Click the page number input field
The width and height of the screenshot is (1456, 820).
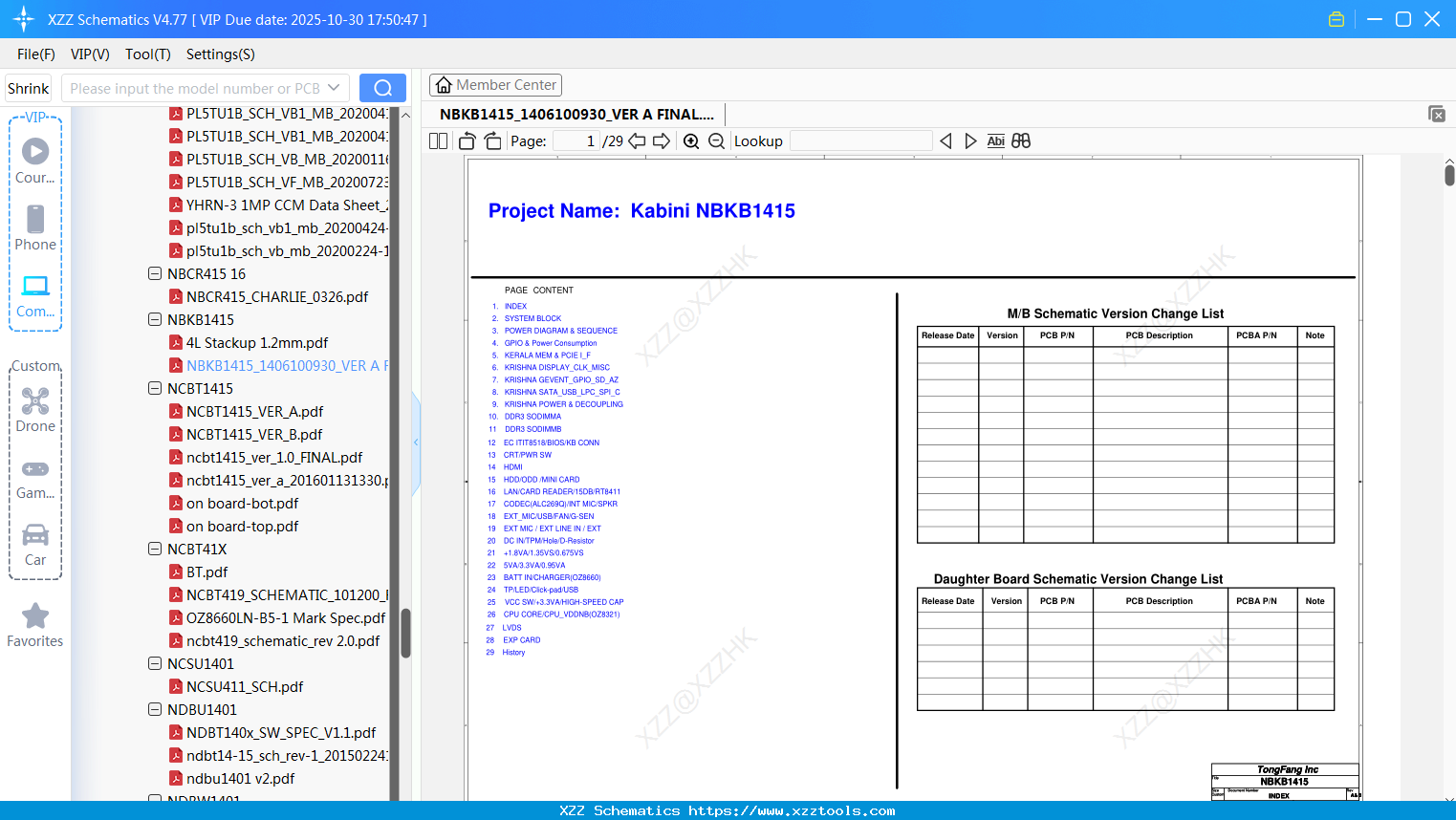tap(576, 141)
